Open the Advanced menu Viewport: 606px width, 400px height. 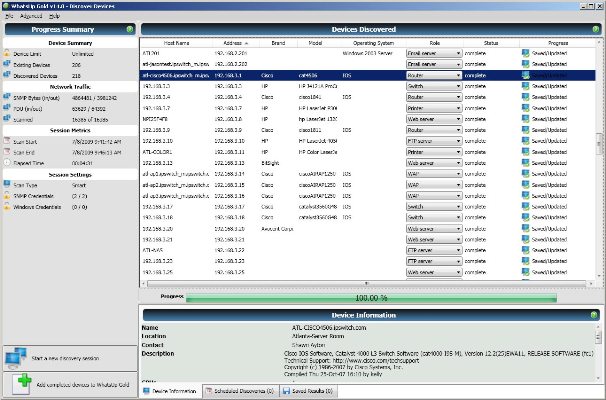(x=31, y=16)
